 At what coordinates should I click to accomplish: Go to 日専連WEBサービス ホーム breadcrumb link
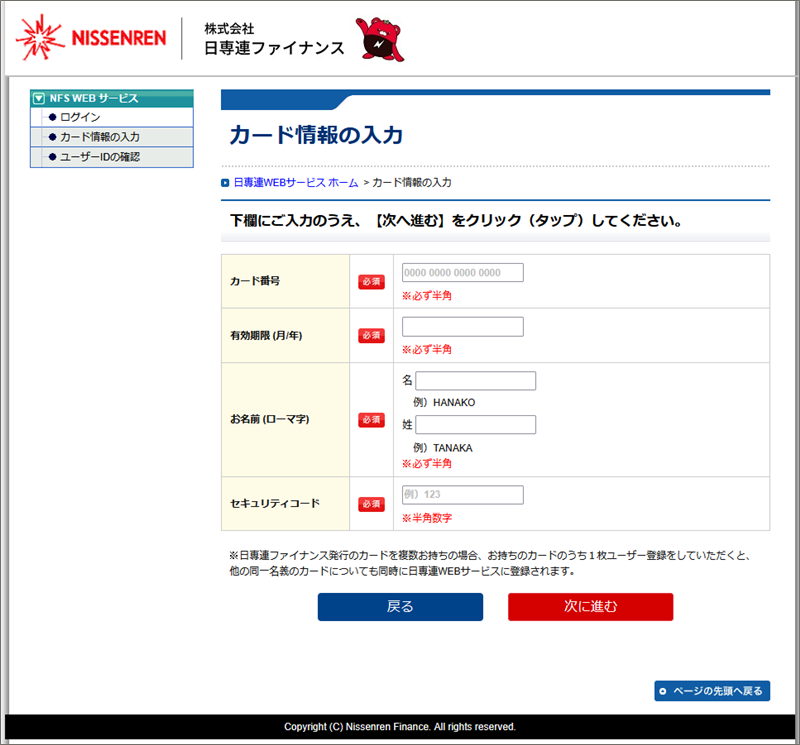[295, 183]
